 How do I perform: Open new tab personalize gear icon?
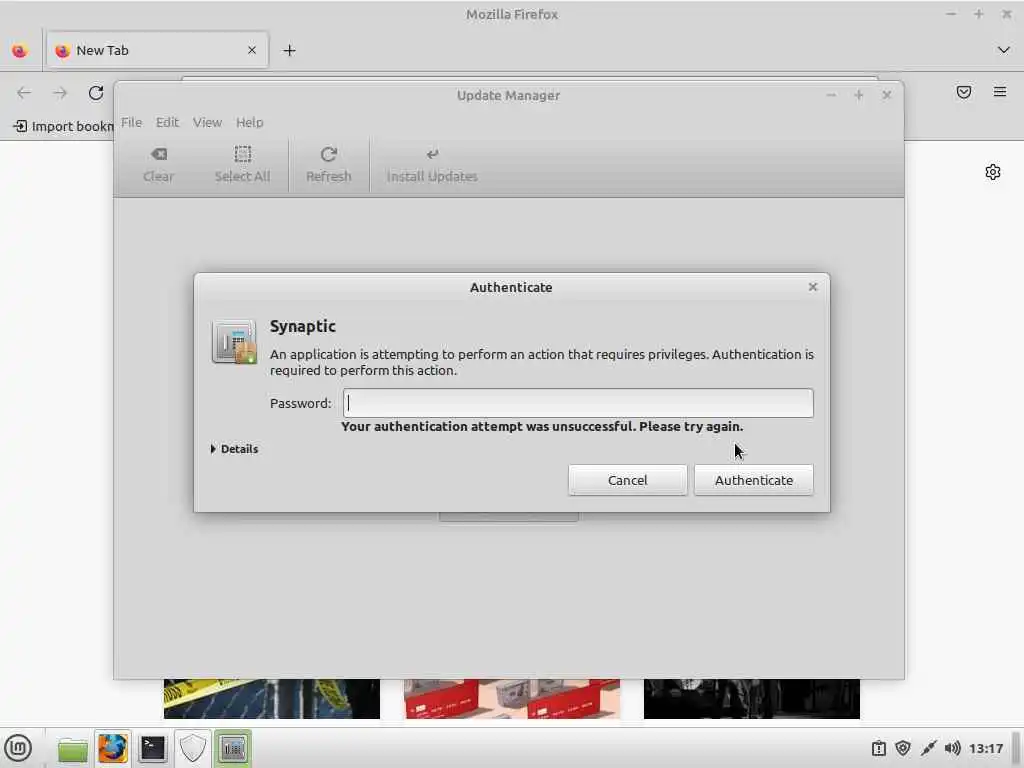[993, 172]
